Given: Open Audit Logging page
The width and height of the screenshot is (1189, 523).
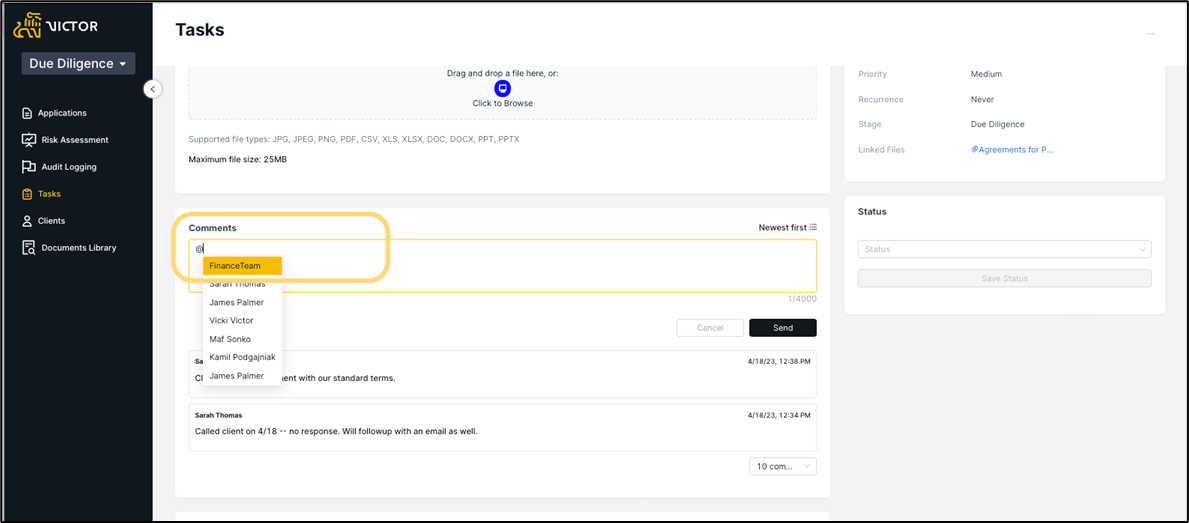Looking at the screenshot, I should [69, 167].
